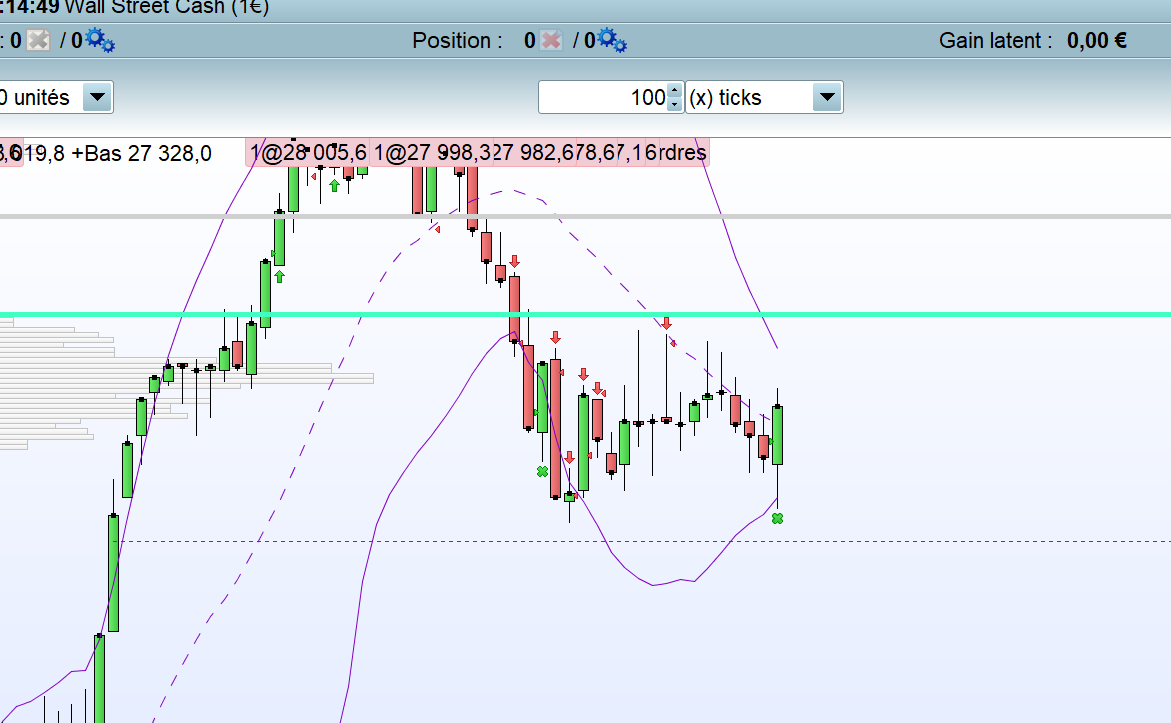
Task: Select the 1@27 998,3 order label
Action: pyautogui.click(x=432, y=152)
